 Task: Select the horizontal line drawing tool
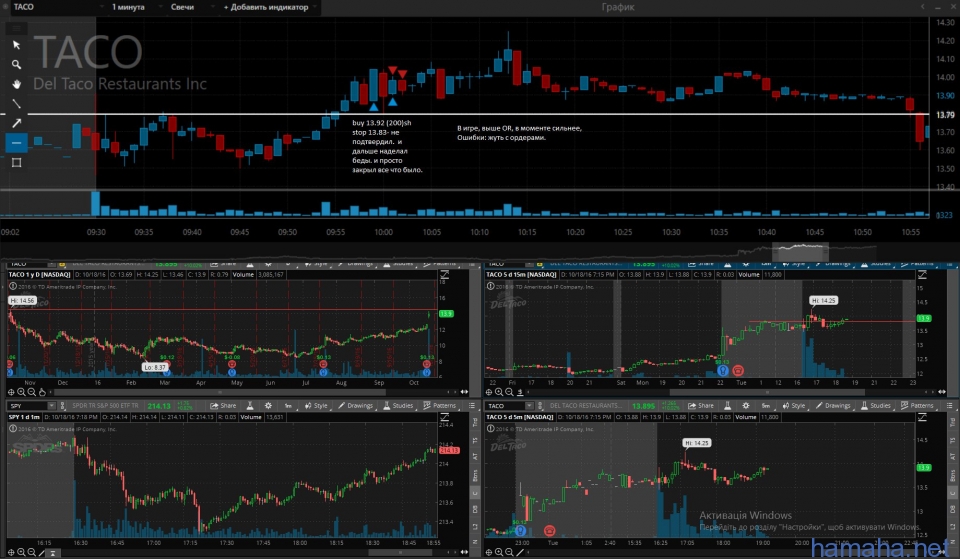click(x=17, y=143)
